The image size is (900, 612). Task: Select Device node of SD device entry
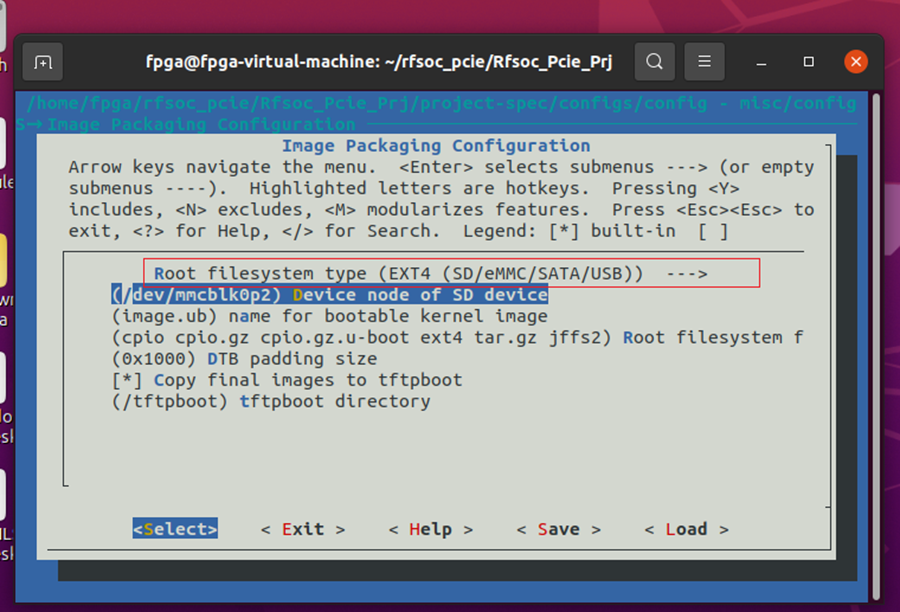click(x=329, y=295)
